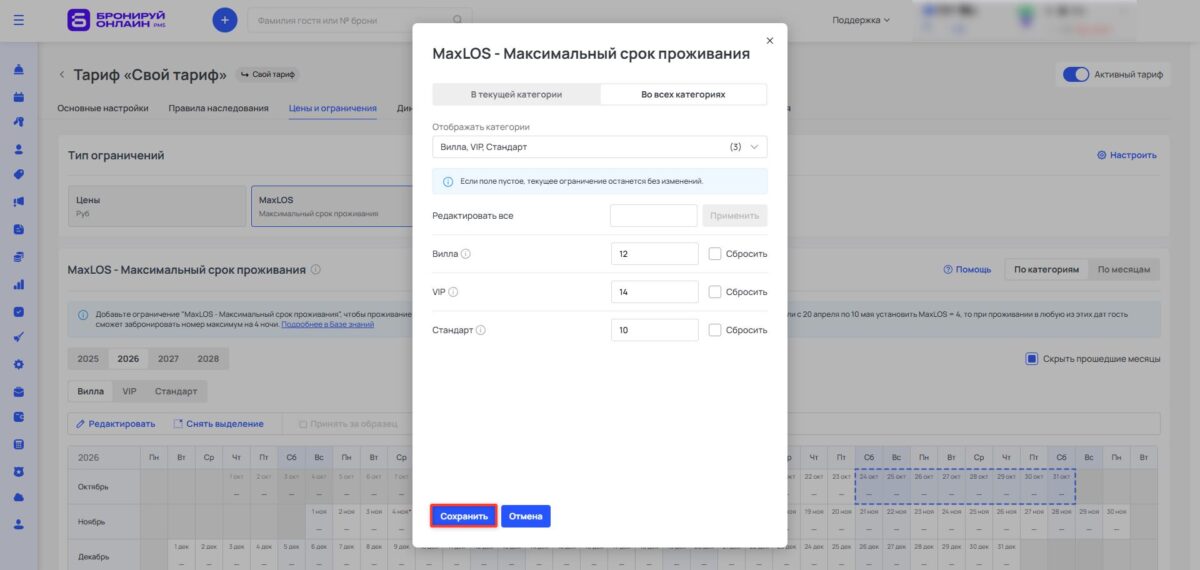1200x570 pixels.
Task: Click the magnifier icon in the guest search
Action: (x=458, y=19)
